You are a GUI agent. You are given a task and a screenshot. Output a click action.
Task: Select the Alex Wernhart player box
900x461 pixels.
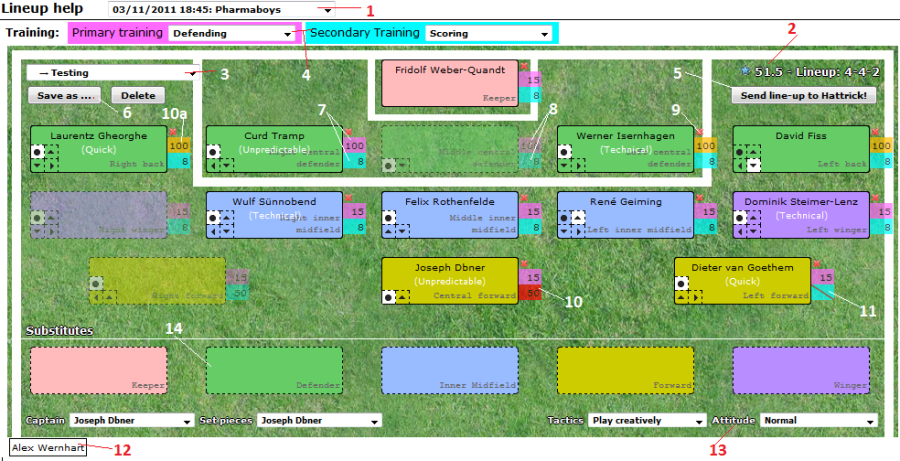click(x=48, y=448)
